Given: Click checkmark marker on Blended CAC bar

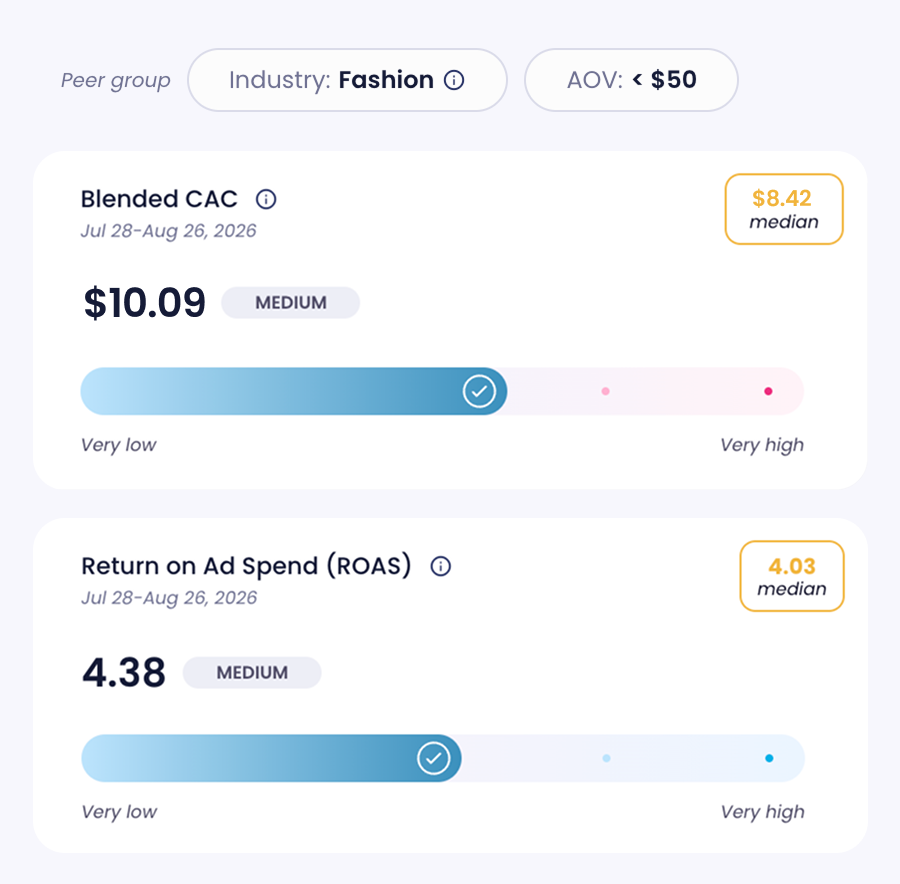Looking at the screenshot, I should pyautogui.click(x=479, y=391).
